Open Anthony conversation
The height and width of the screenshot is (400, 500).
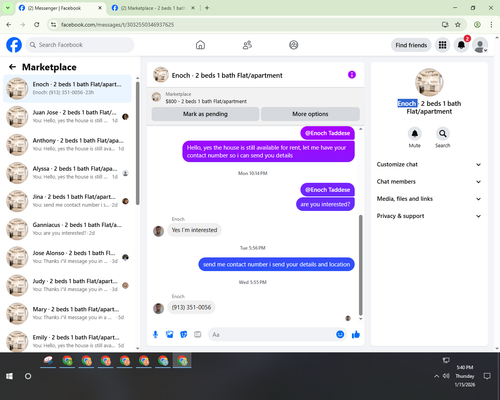[67, 145]
